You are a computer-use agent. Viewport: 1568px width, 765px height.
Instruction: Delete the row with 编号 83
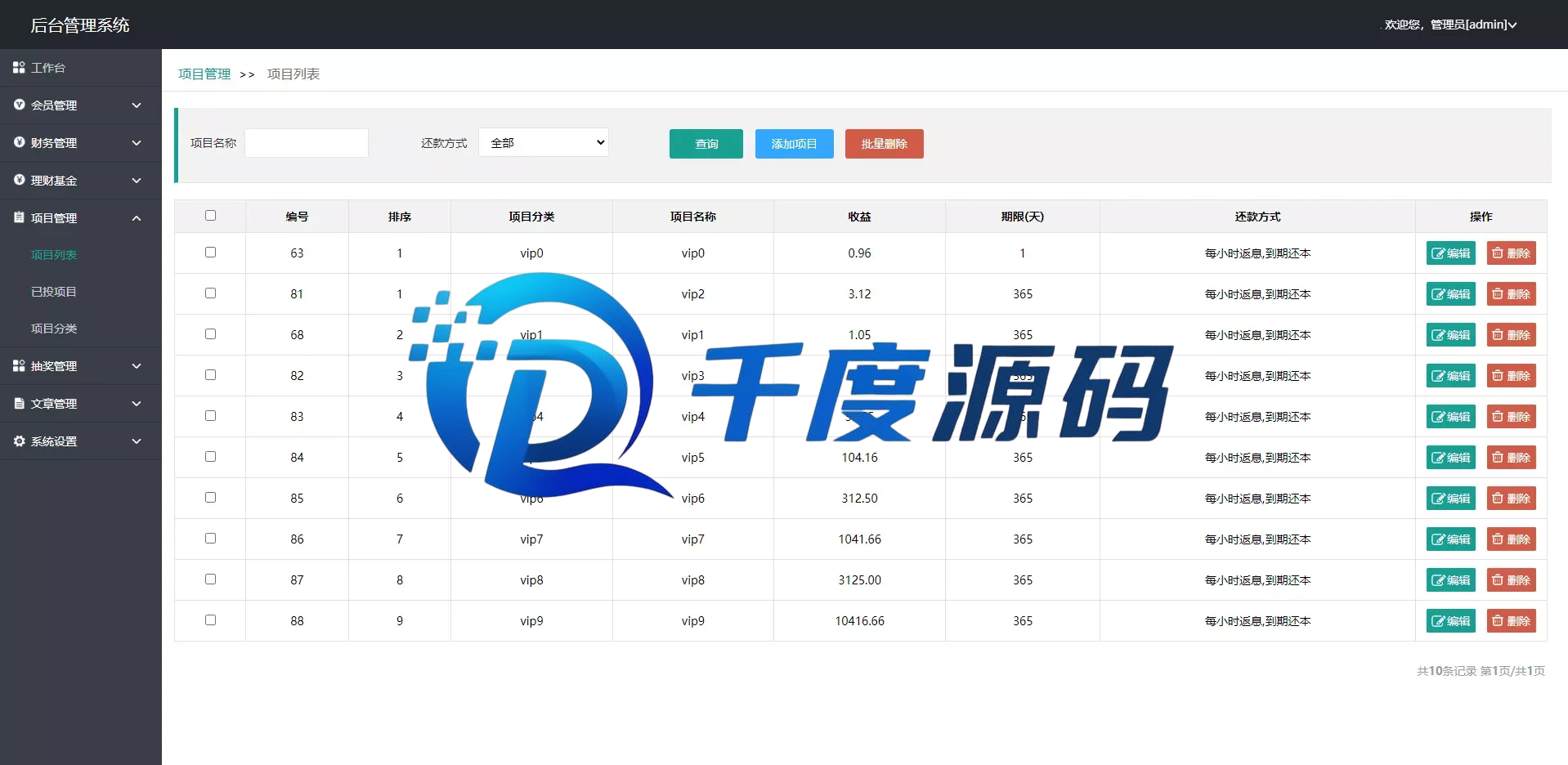1512,417
